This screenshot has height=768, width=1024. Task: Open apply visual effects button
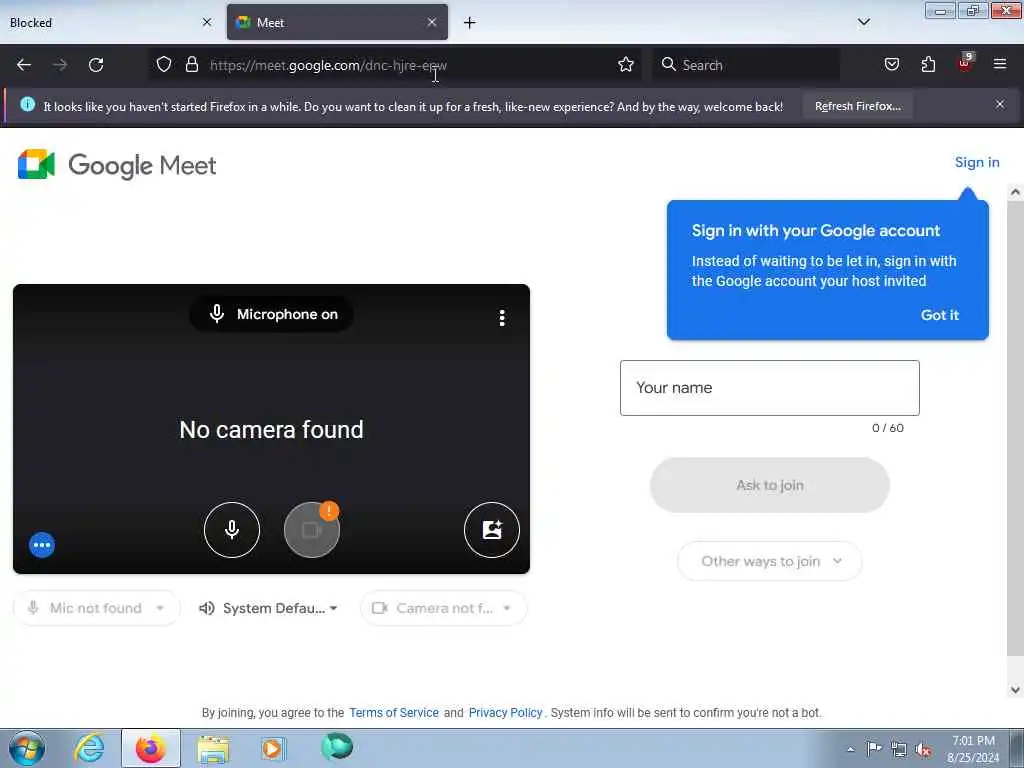[492, 530]
